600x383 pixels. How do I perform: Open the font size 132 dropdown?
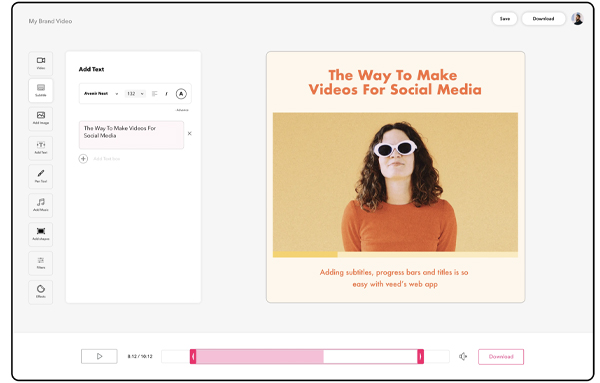click(x=135, y=94)
